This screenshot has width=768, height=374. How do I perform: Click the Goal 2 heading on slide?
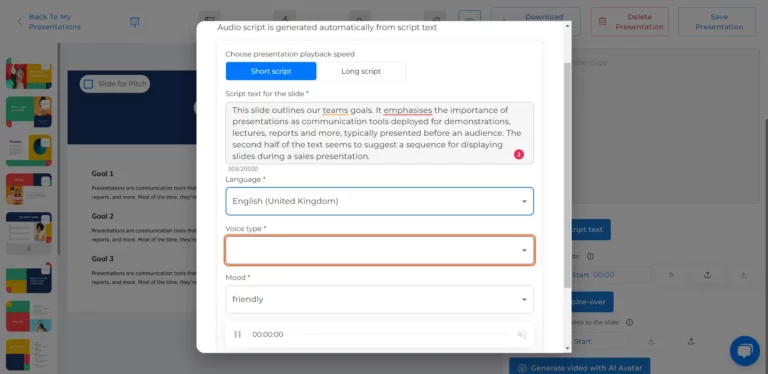tap(102, 216)
